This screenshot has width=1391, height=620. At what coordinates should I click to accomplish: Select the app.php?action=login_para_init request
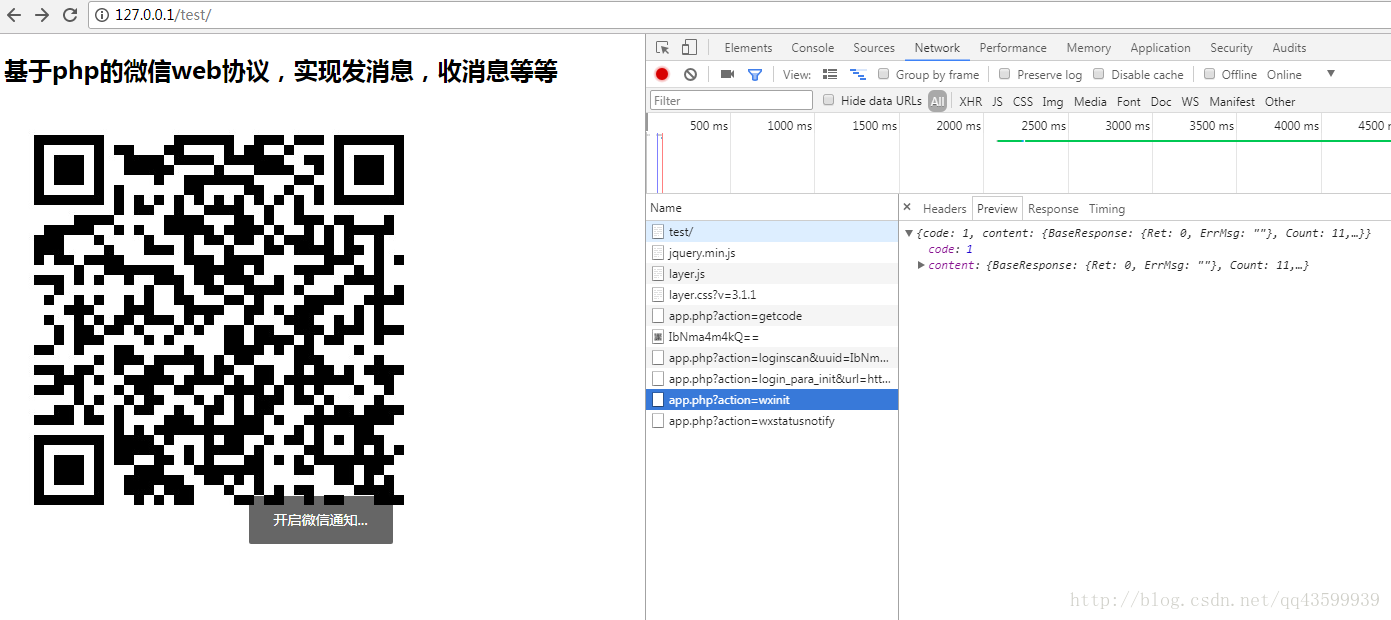[771, 379]
